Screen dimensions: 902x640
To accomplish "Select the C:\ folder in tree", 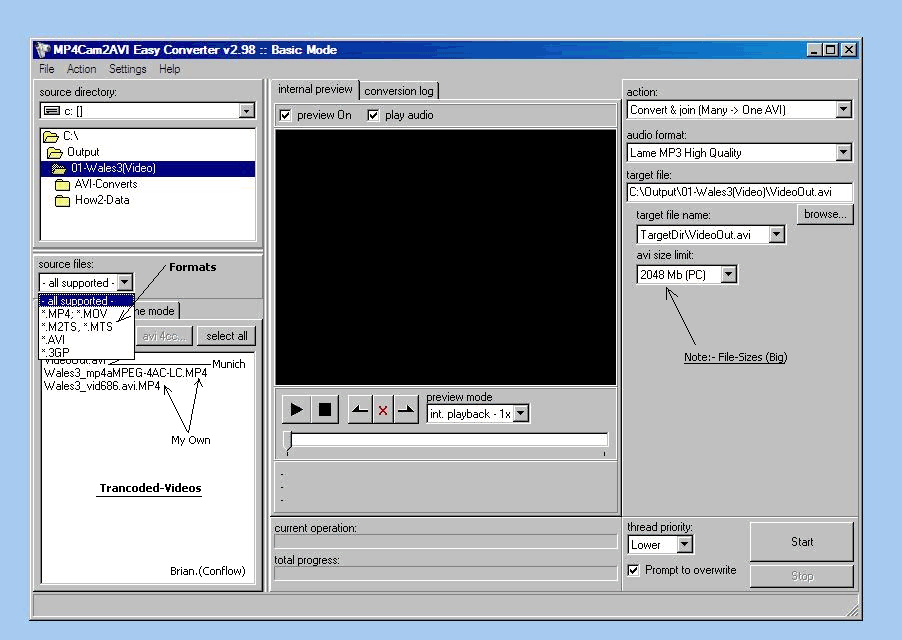I will [x=62, y=136].
